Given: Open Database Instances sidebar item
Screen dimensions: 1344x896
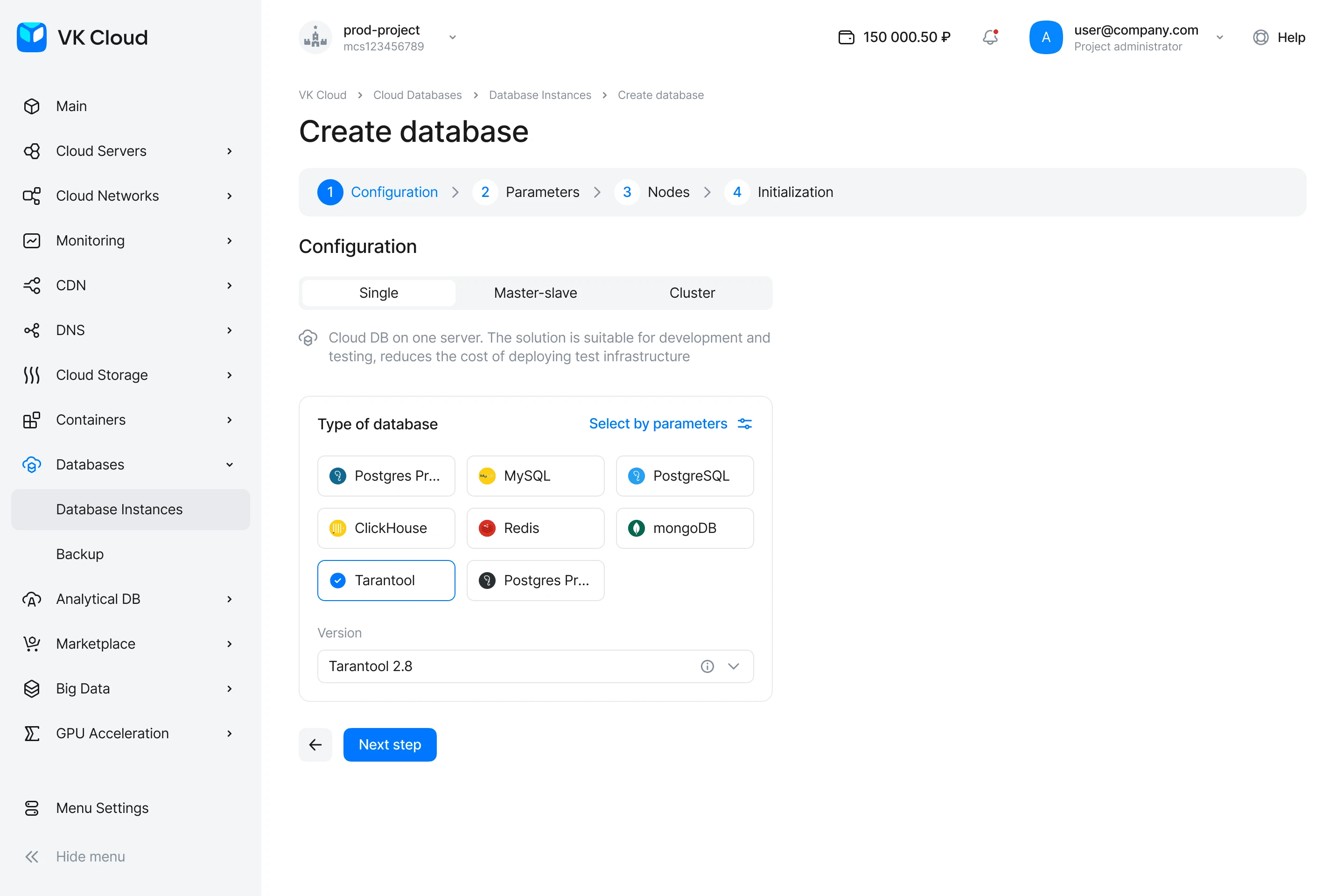Looking at the screenshot, I should click(131, 510).
